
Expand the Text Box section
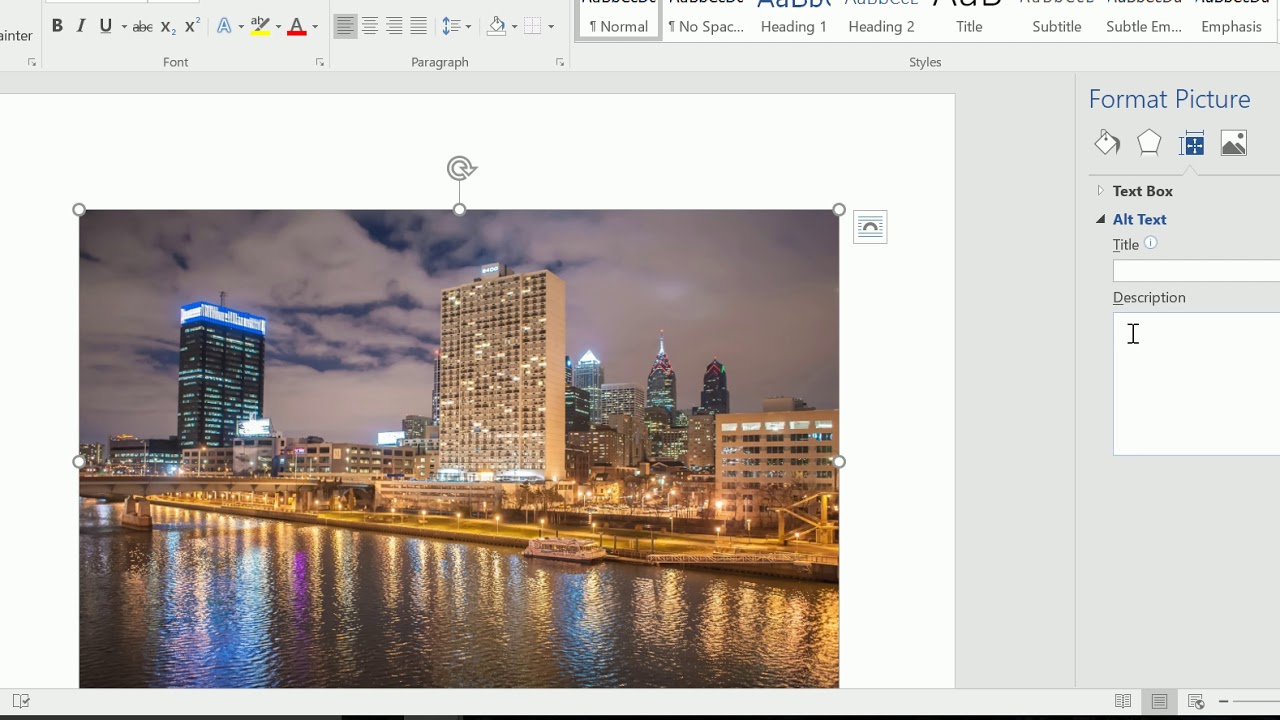tap(1143, 191)
